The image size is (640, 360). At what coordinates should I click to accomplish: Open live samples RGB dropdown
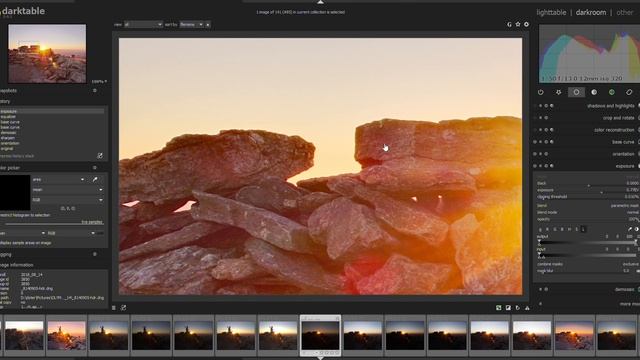(71, 233)
